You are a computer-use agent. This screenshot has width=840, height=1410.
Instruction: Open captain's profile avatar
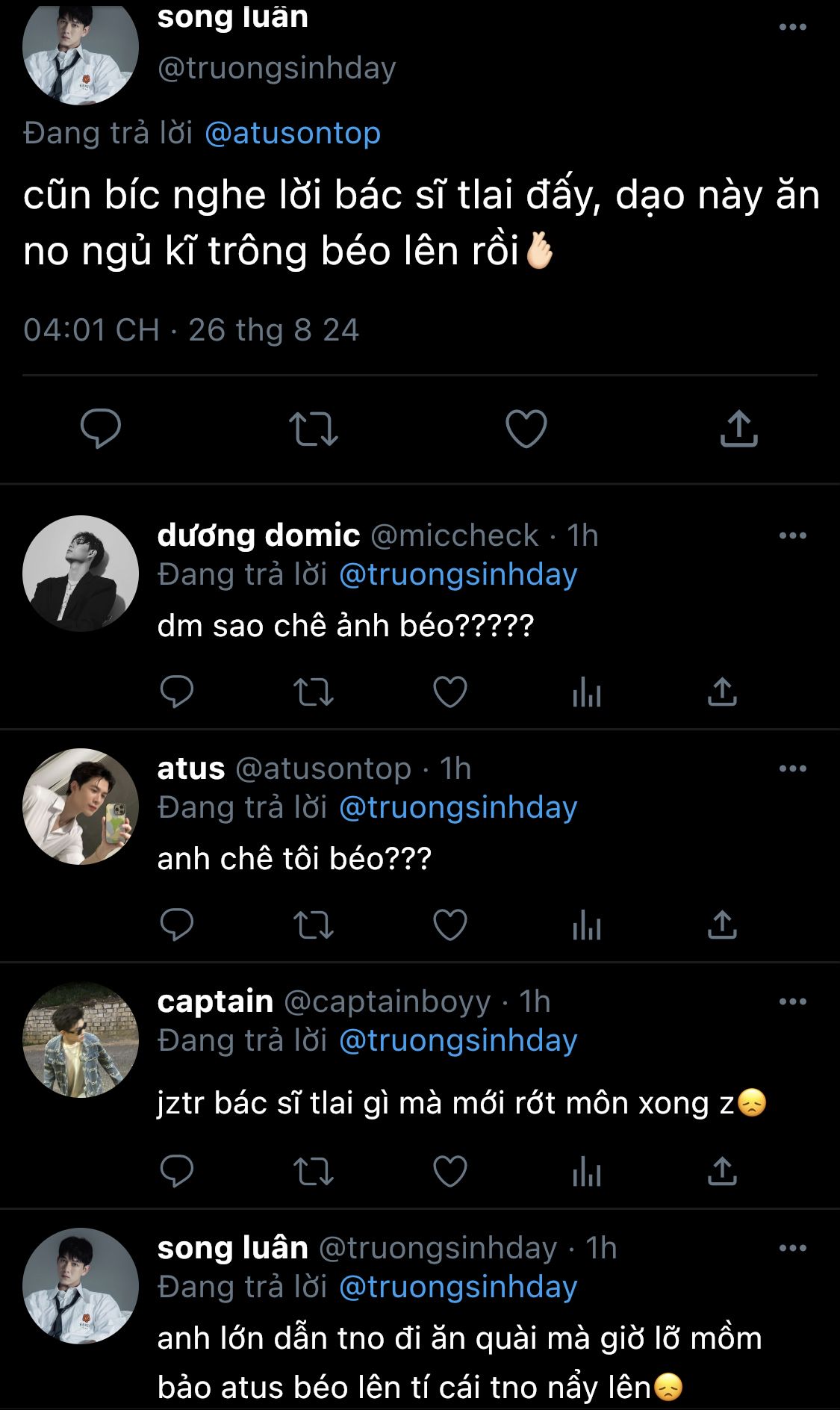81,1040
